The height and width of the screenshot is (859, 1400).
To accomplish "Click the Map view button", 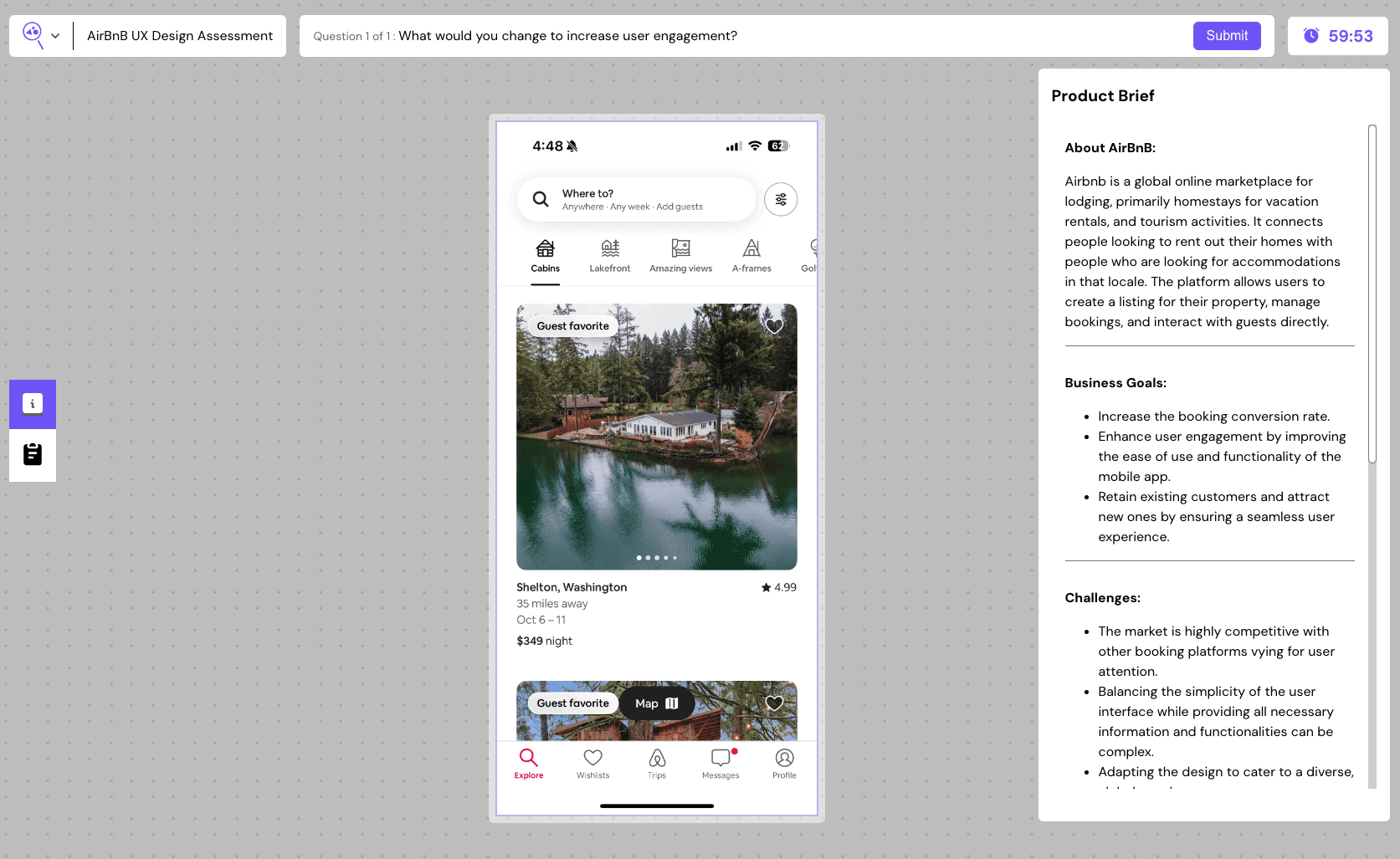I will (x=657, y=703).
